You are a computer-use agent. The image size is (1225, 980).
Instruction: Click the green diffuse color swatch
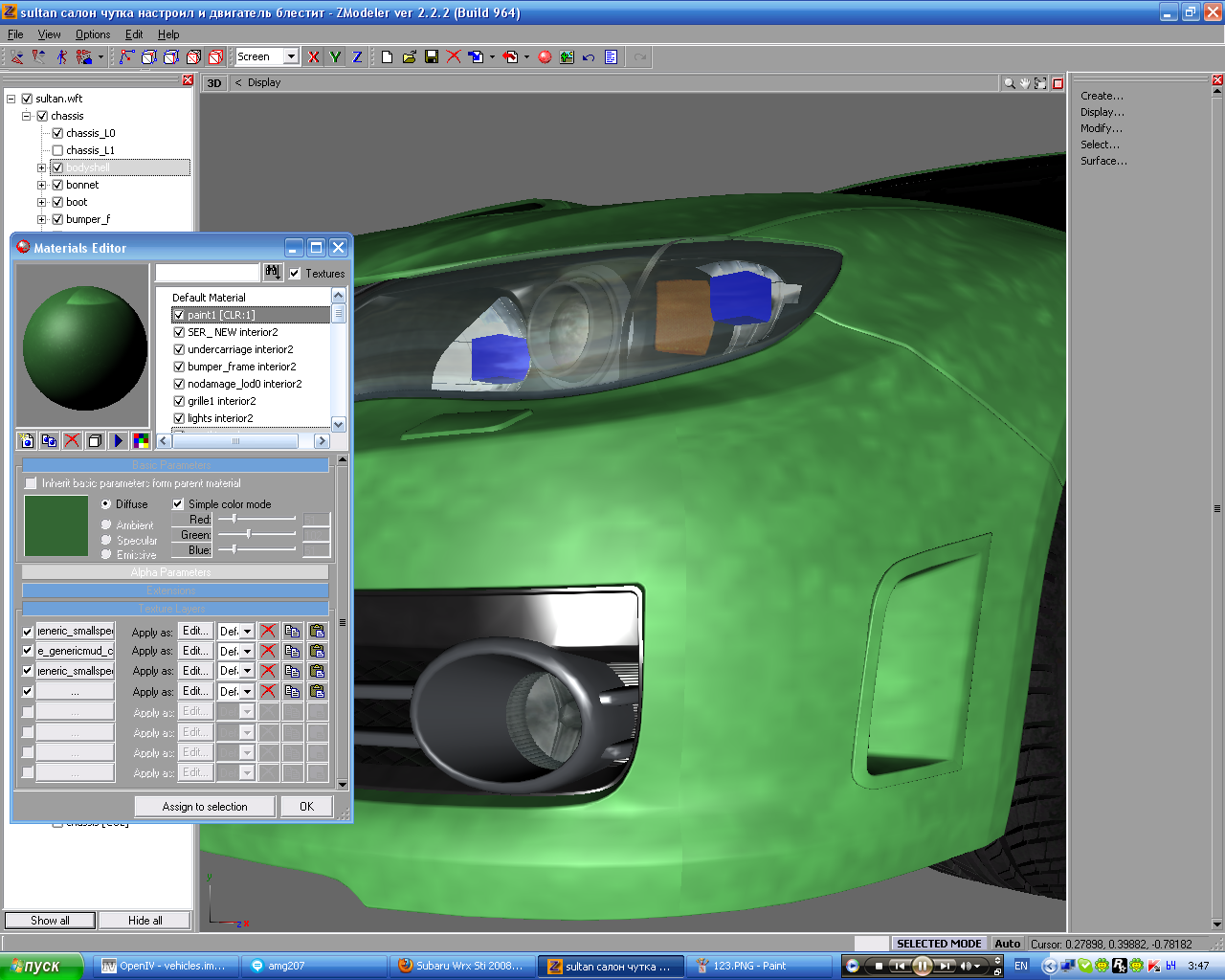(56, 525)
